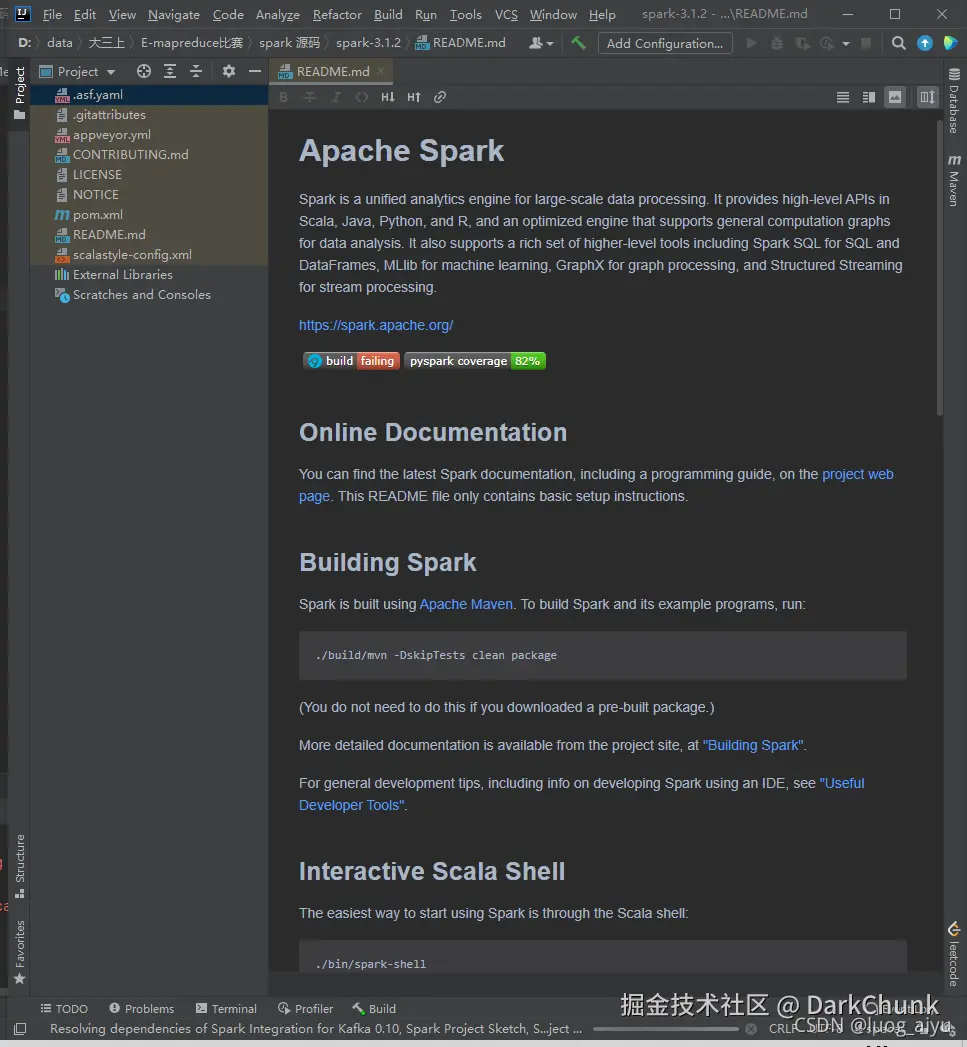The image size is (967, 1047).
Task: Select .asf.yaml in project tree
Action: 150,95
